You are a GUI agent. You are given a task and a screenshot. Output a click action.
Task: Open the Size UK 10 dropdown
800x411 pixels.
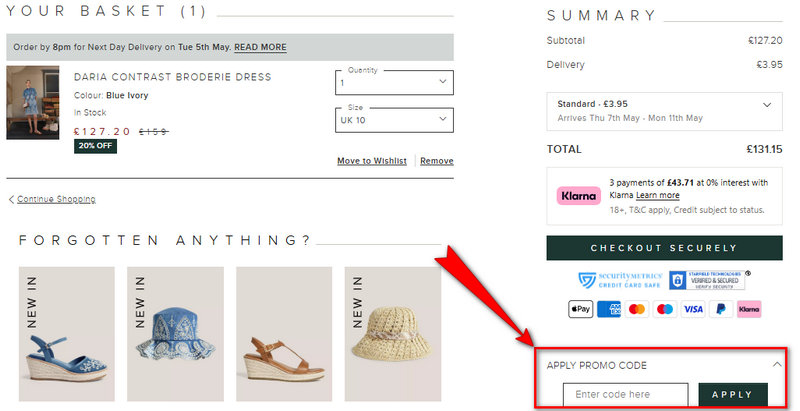(x=394, y=120)
